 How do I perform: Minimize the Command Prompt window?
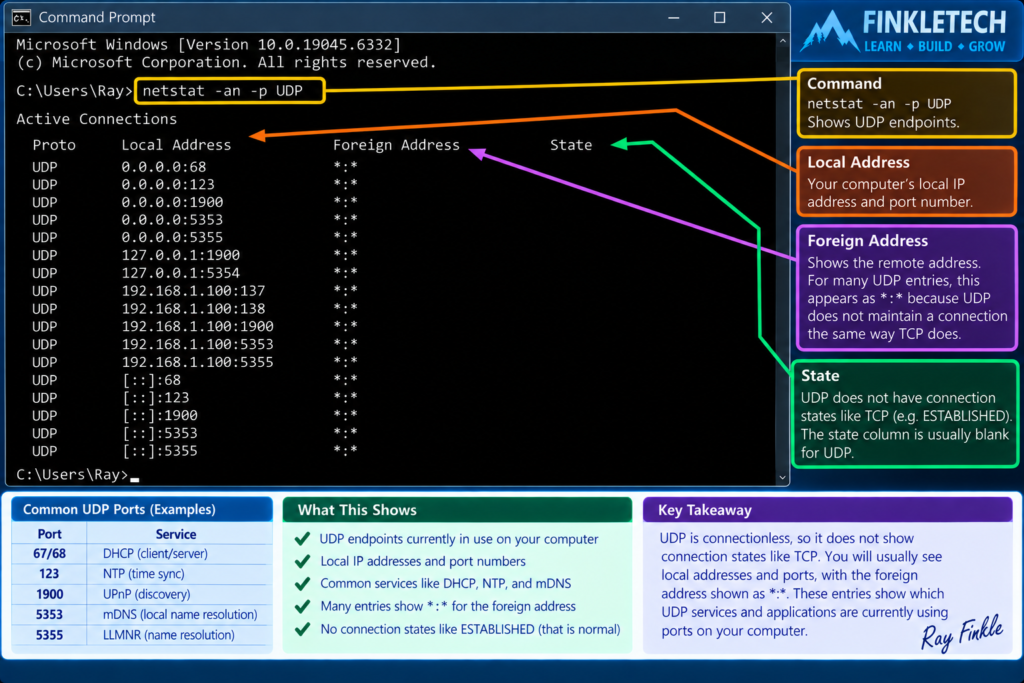[x=673, y=18]
